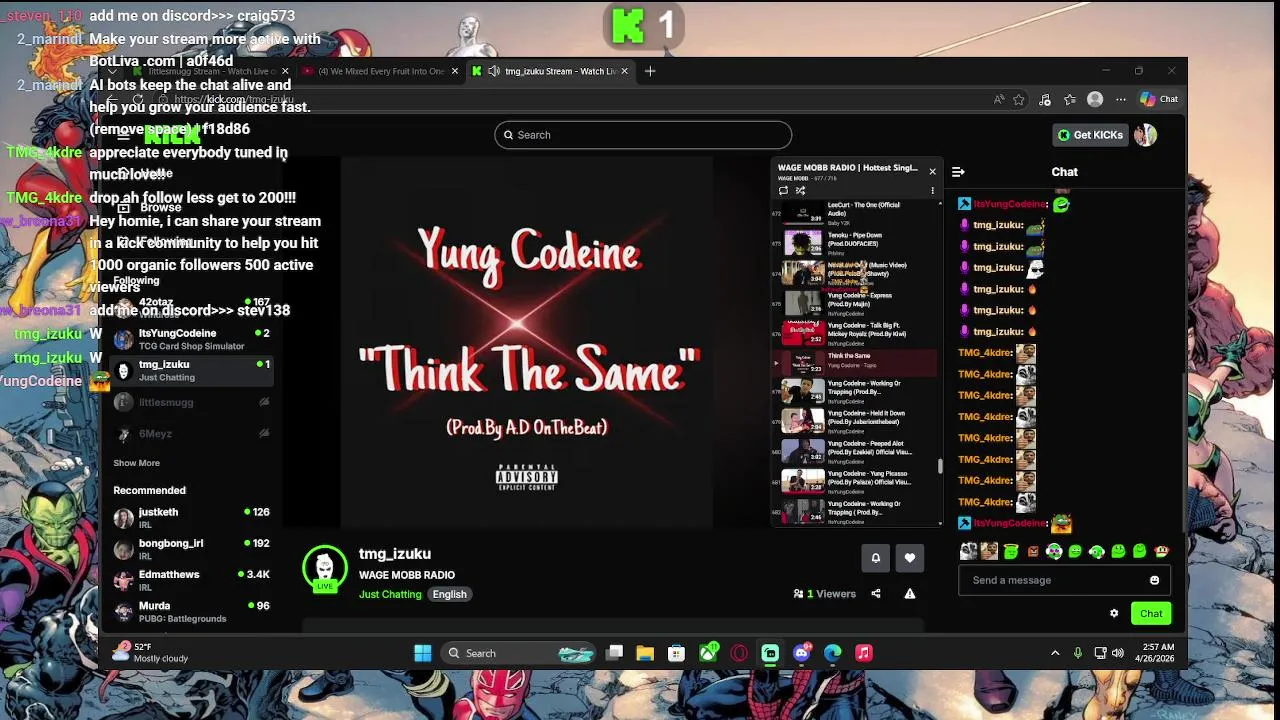
Task: Select tmg_izuku Just Chatting in the sidebar
Action: coord(192,371)
